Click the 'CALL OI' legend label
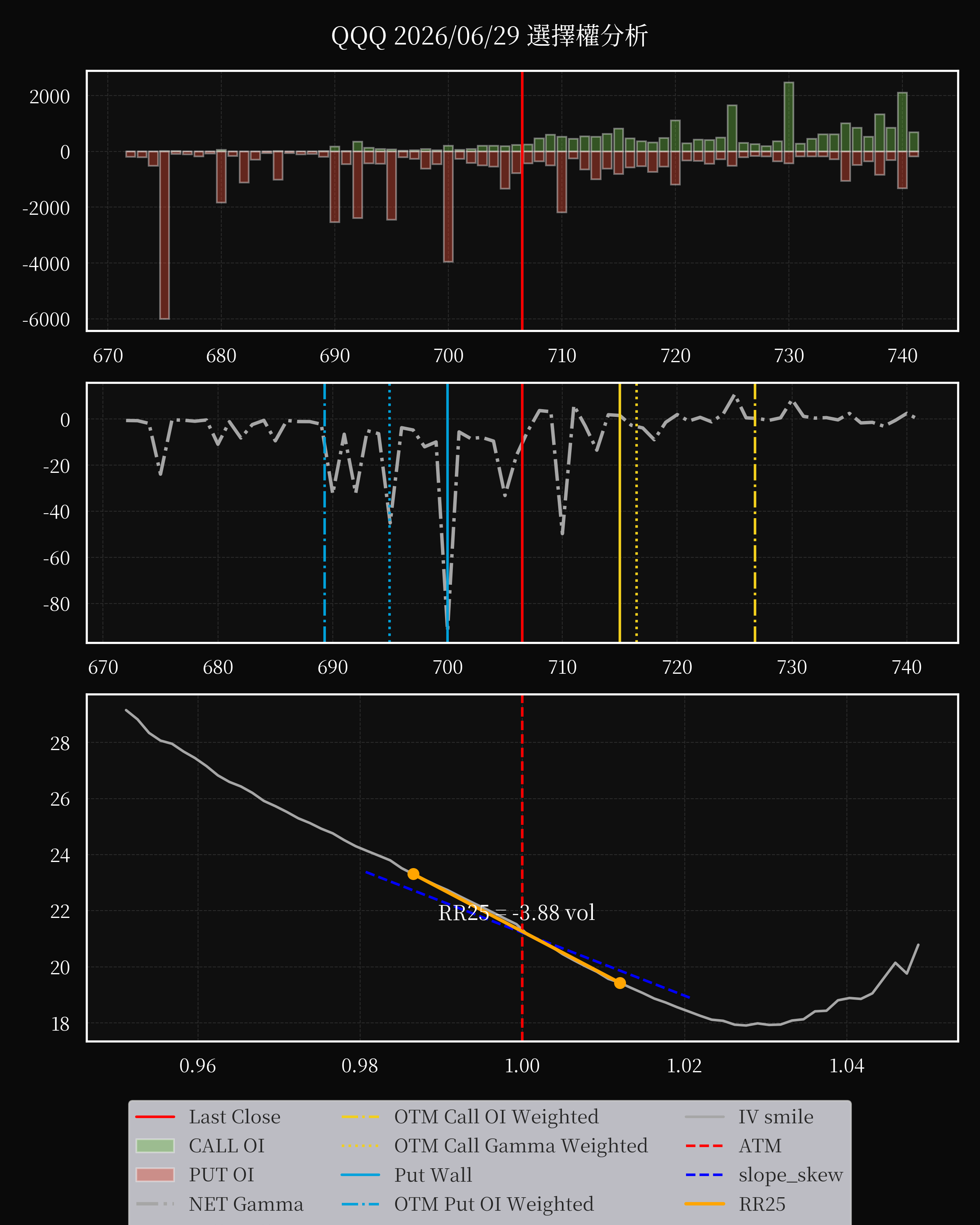Image resolution: width=980 pixels, height=1225 pixels. coord(227,1145)
